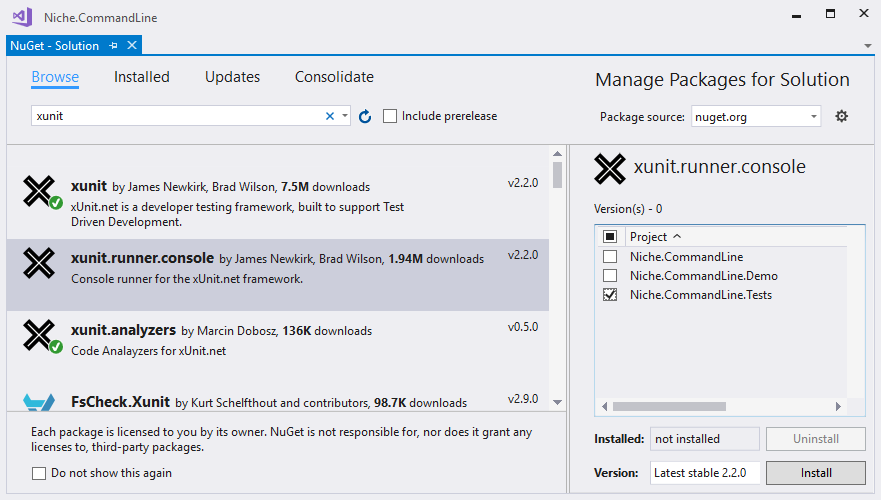The height and width of the screenshot is (500, 881).
Task: Switch to the Consolidate tab
Action: coord(334,77)
